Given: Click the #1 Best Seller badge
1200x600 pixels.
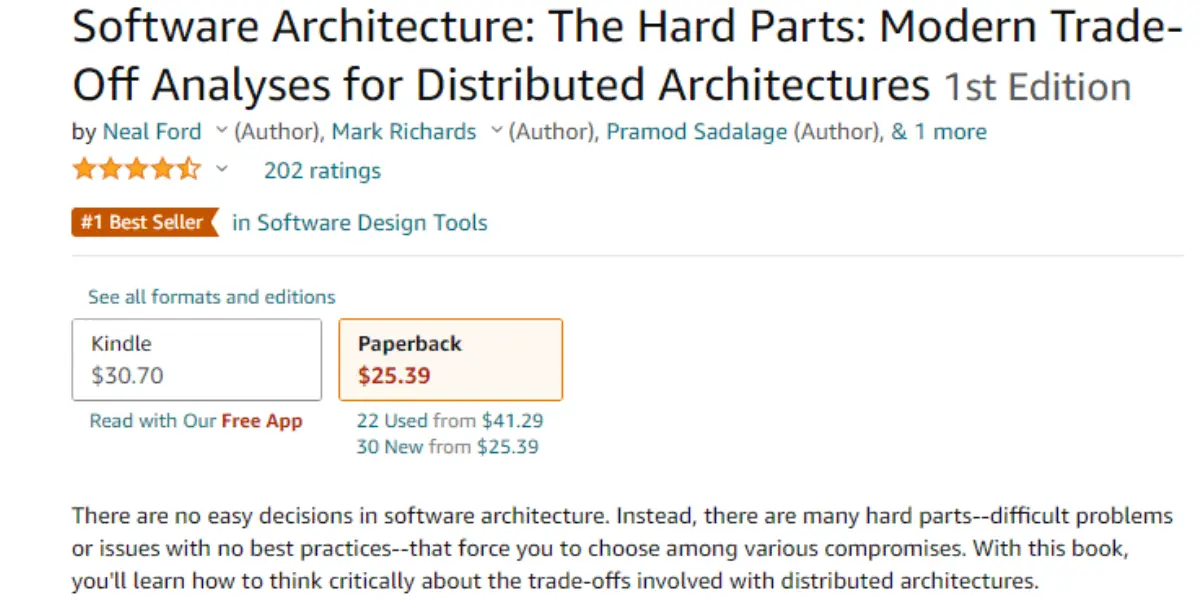Looking at the screenshot, I should tap(145, 222).
